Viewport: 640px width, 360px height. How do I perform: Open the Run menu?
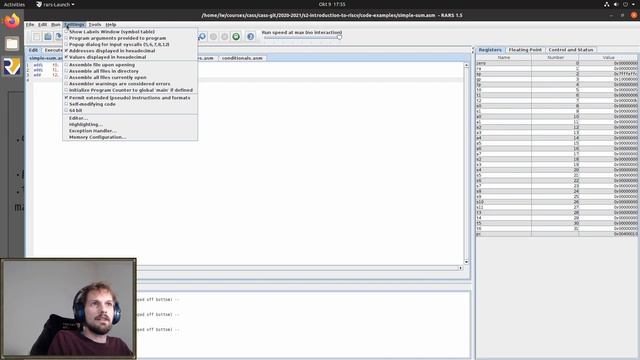pos(56,24)
